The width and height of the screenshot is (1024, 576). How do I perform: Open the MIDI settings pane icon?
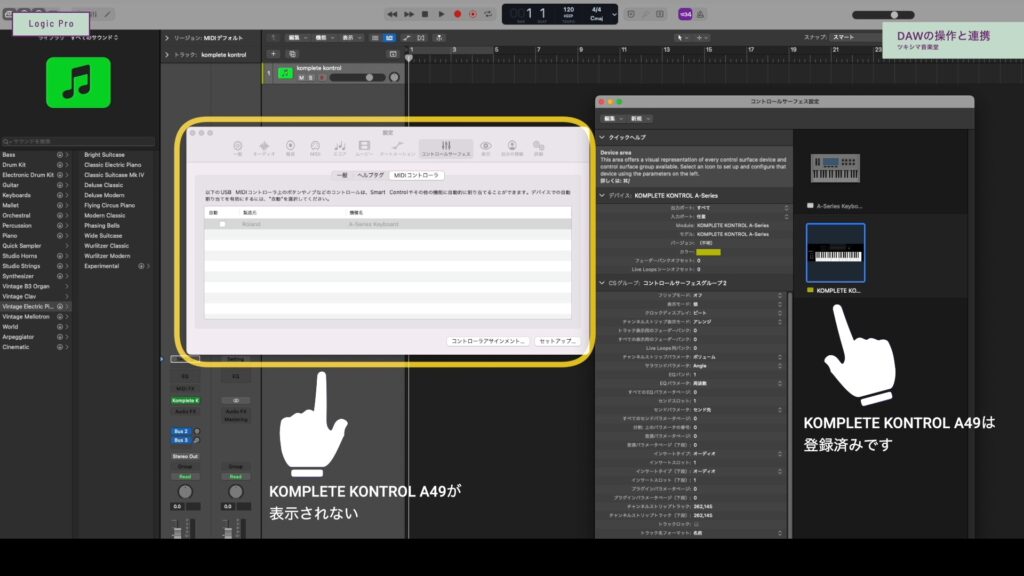tap(315, 148)
